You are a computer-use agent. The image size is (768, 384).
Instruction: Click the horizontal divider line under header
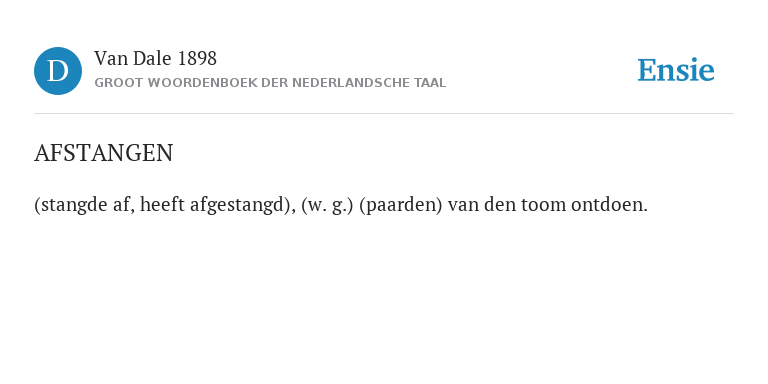coord(384,114)
